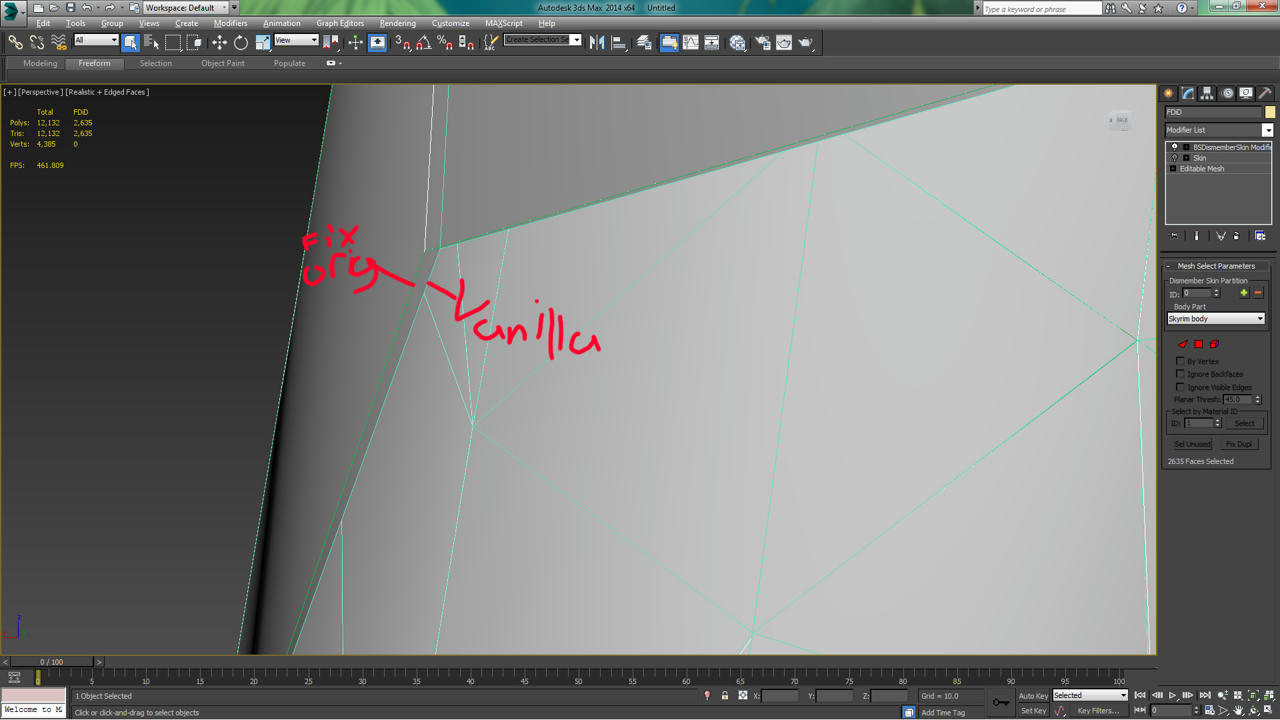This screenshot has width=1280, height=720.
Task: Toggle Window/Crossing selection mode
Action: [194, 42]
